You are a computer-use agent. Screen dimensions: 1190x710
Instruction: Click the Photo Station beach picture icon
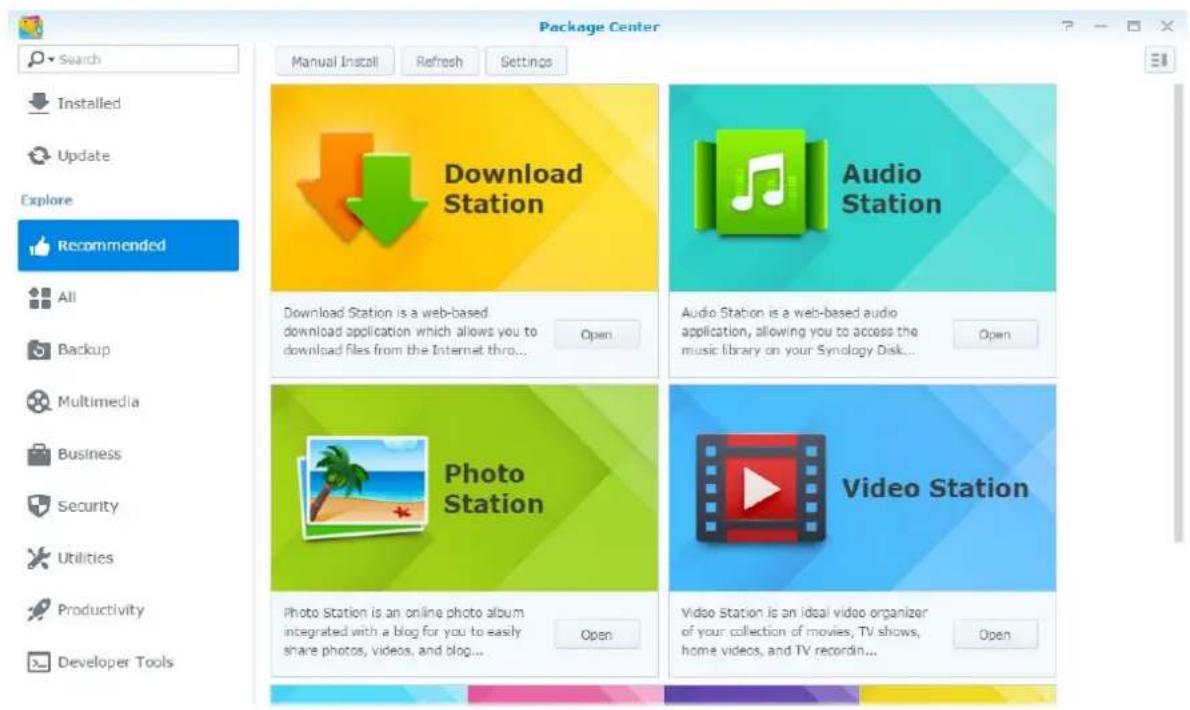tap(364, 488)
